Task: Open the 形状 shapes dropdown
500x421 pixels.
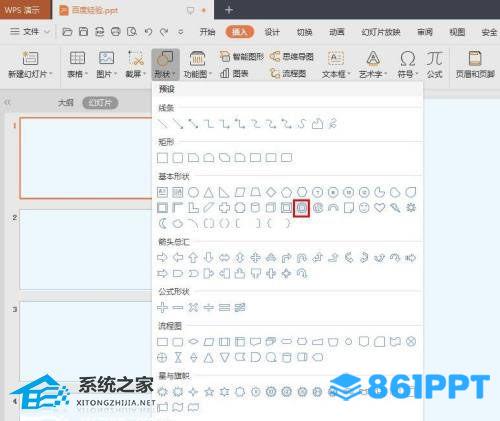Action: pyautogui.click(x=165, y=65)
